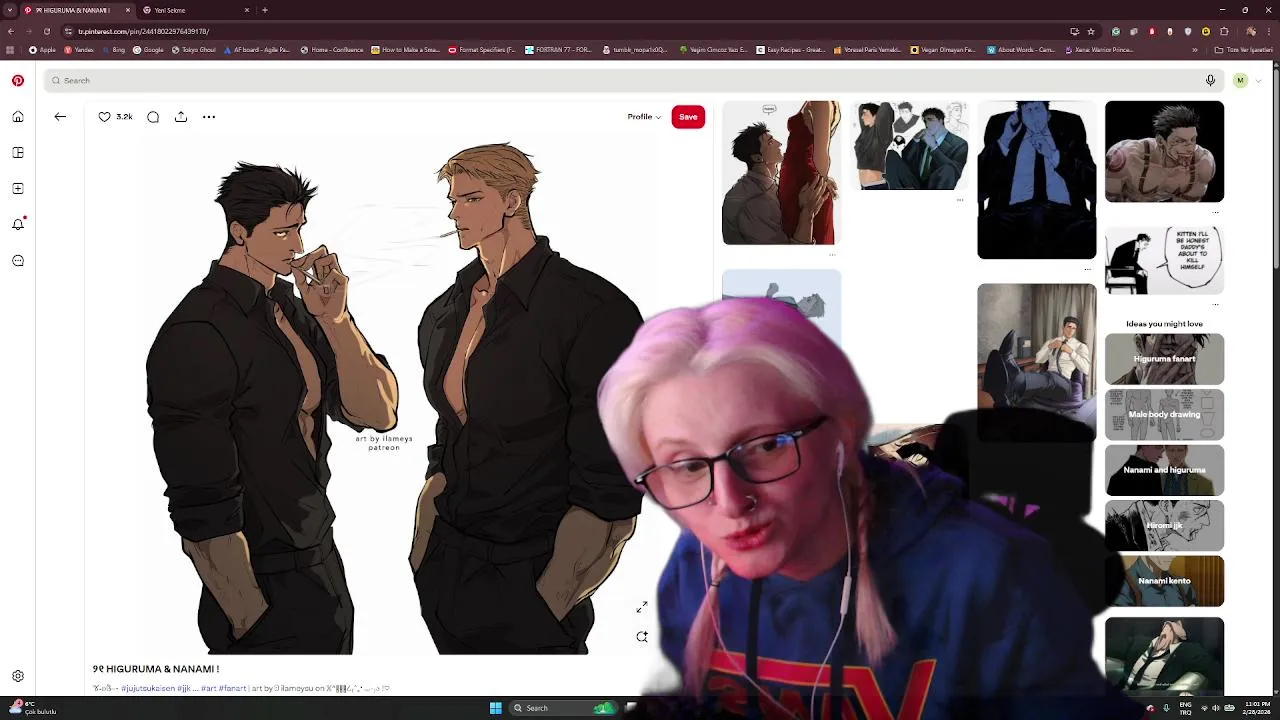This screenshot has width=1280, height=720.
Task: Open the boards icon in Pinterest sidebar
Action: pos(18,153)
